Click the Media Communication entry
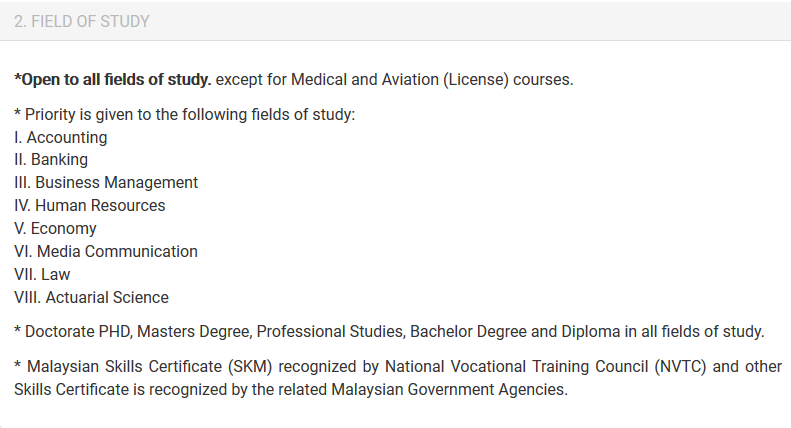The height and width of the screenshot is (428, 791). point(106,251)
